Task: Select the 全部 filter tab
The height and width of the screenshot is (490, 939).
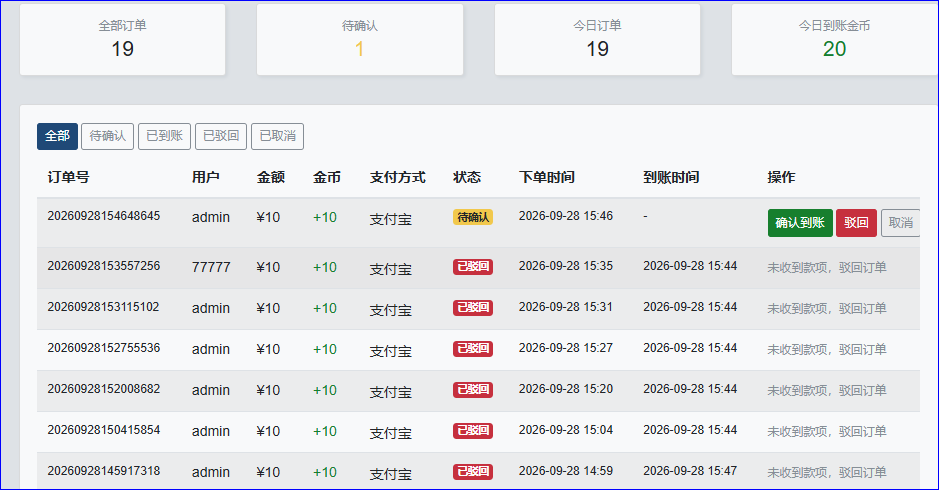Action: 57,136
